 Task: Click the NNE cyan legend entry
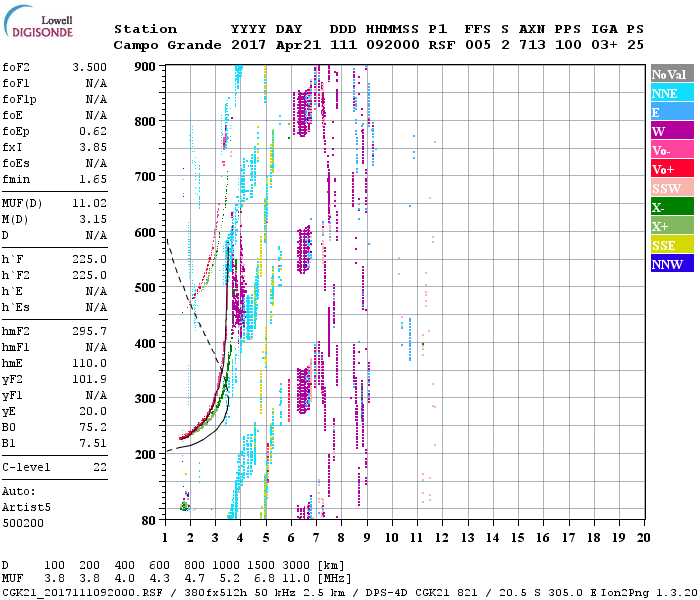(671, 93)
